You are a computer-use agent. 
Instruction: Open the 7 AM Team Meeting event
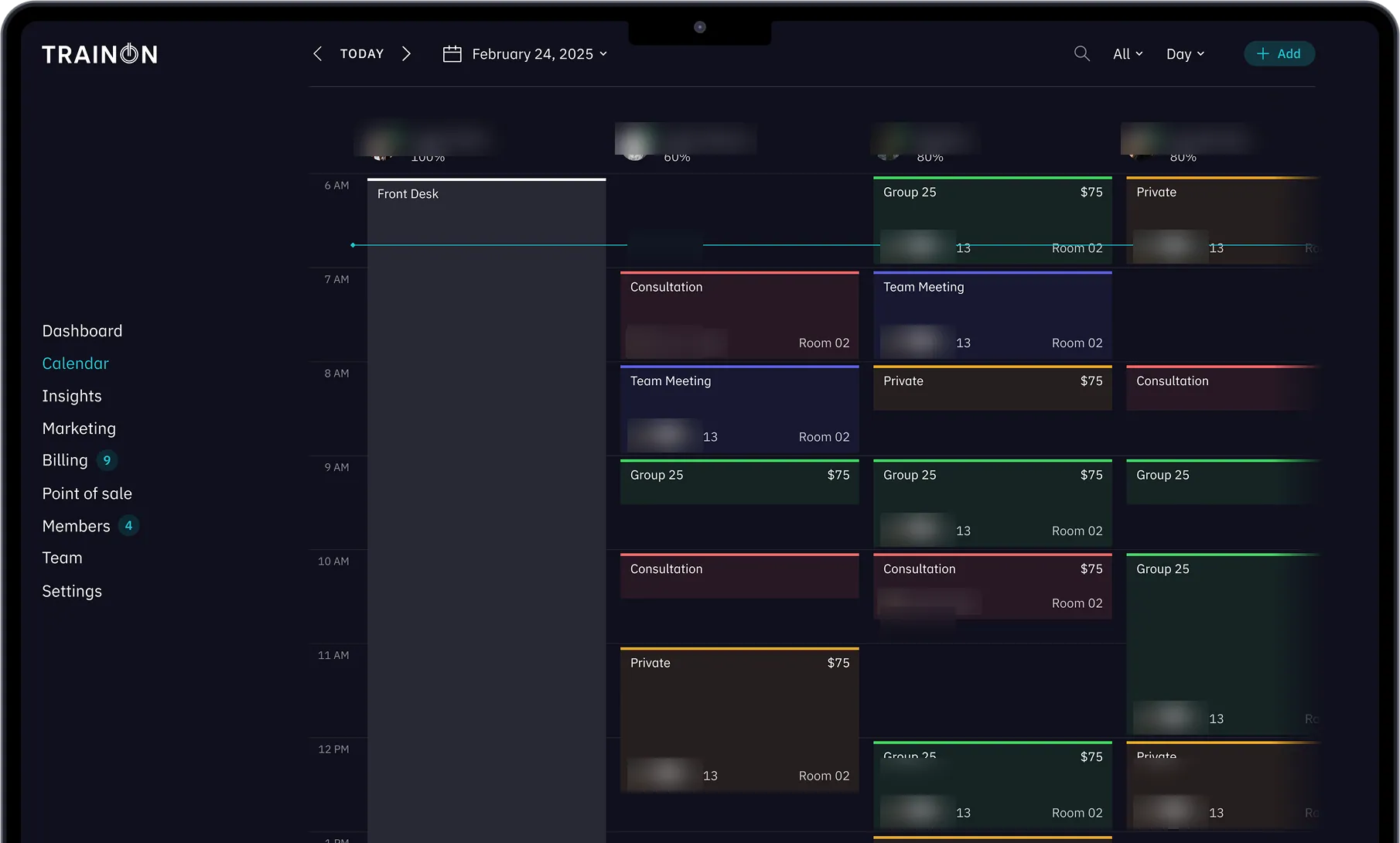[x=992, y=315]
